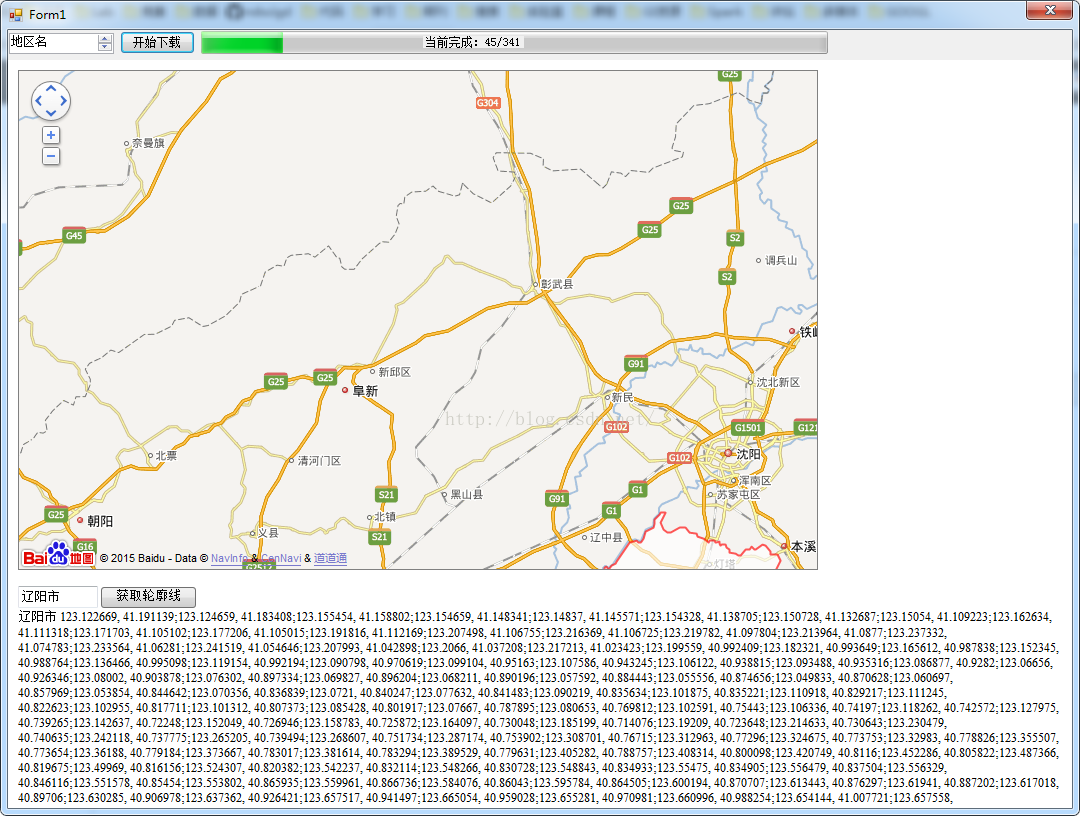The width and height of the screenshot is (1080, 816).
Task: Click the map pan down arrow
Action: [51, 113]
